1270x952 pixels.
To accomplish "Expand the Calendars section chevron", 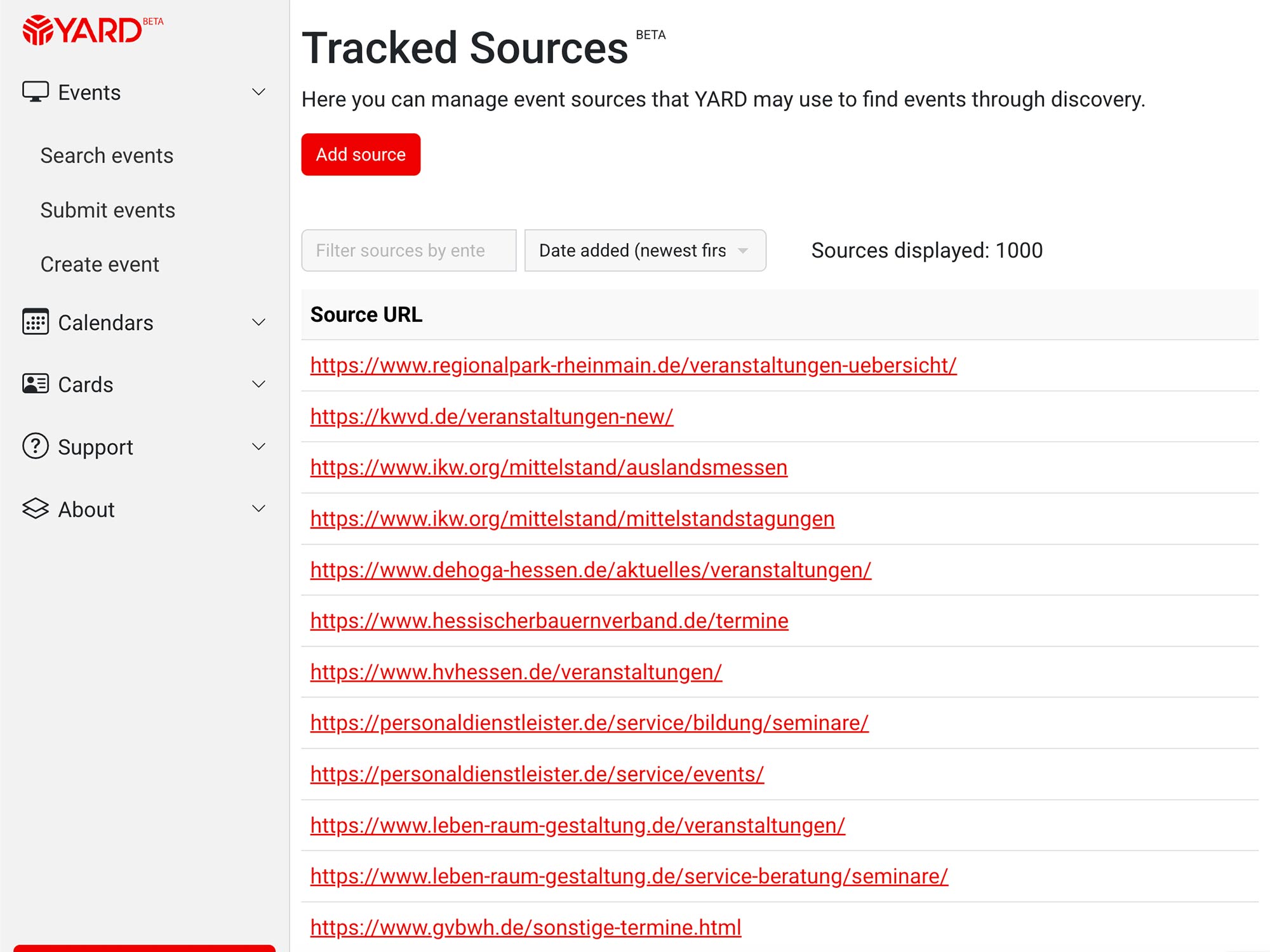I will click(258, 322).
